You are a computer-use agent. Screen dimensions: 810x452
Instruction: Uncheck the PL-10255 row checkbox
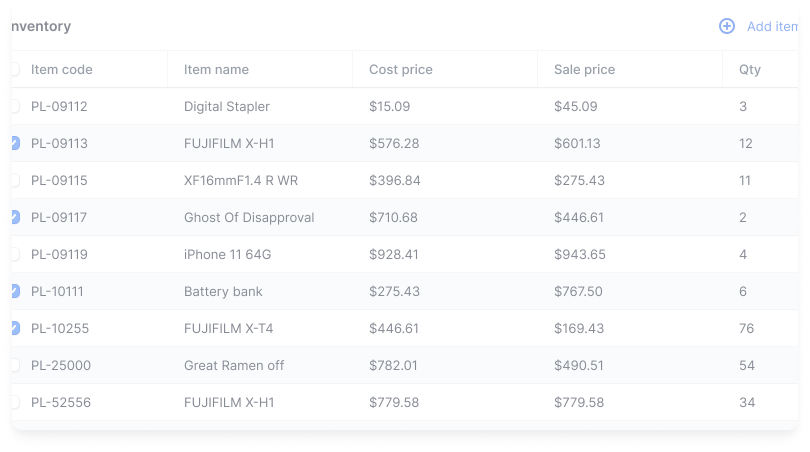click(15, 329)
